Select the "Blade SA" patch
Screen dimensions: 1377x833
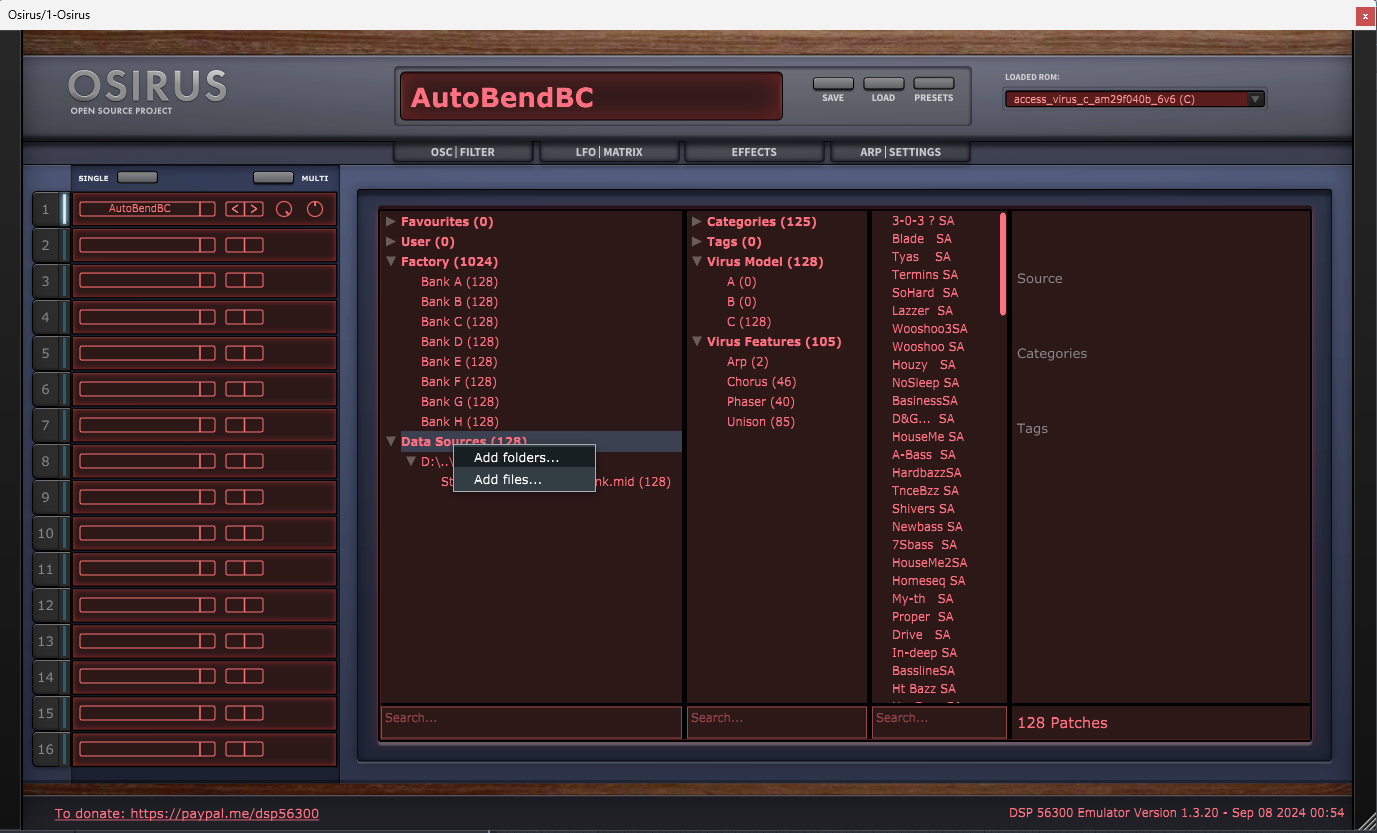click(922, 239)
